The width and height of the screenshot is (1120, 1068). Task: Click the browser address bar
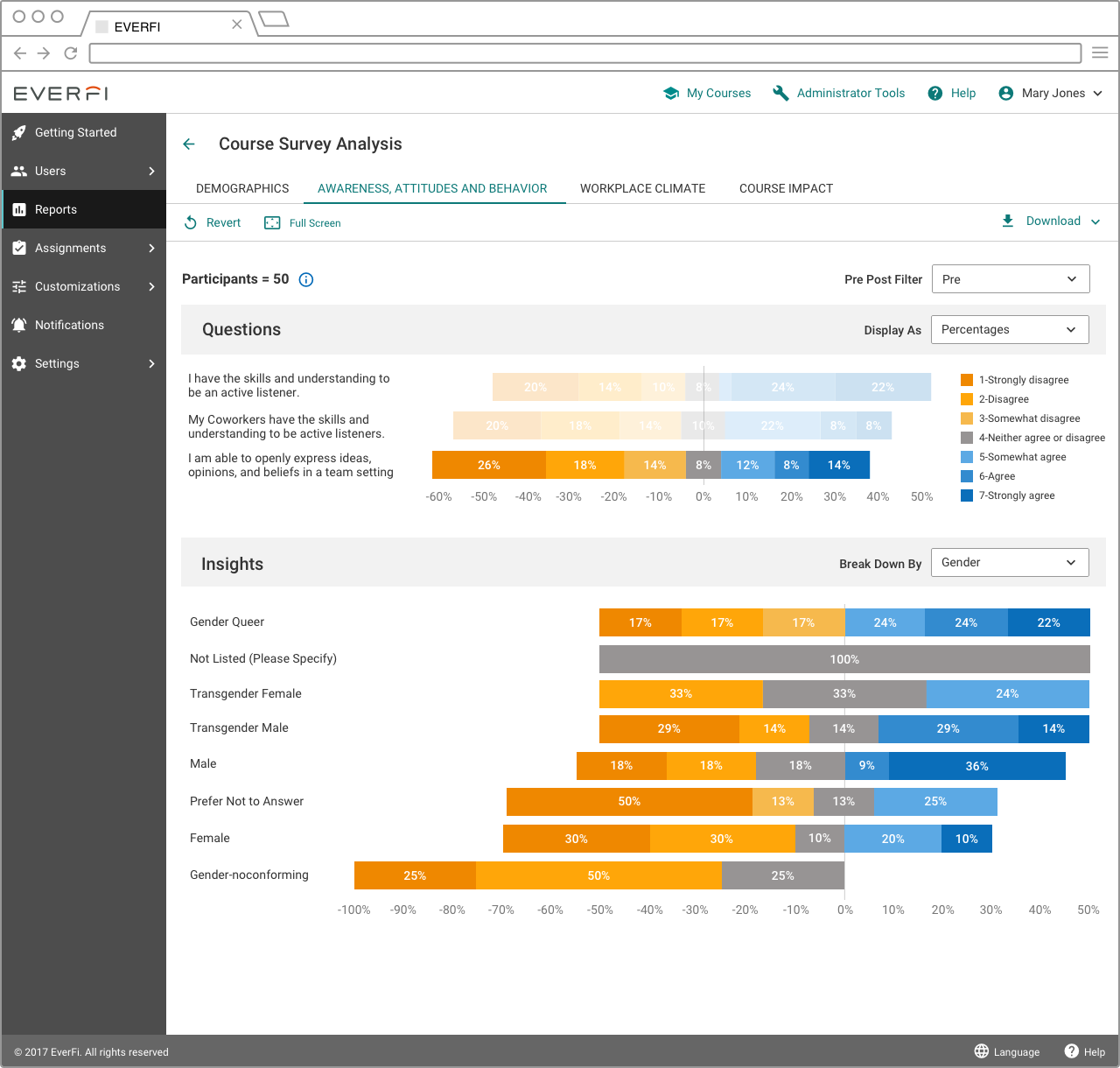click(x=586, y=53)
